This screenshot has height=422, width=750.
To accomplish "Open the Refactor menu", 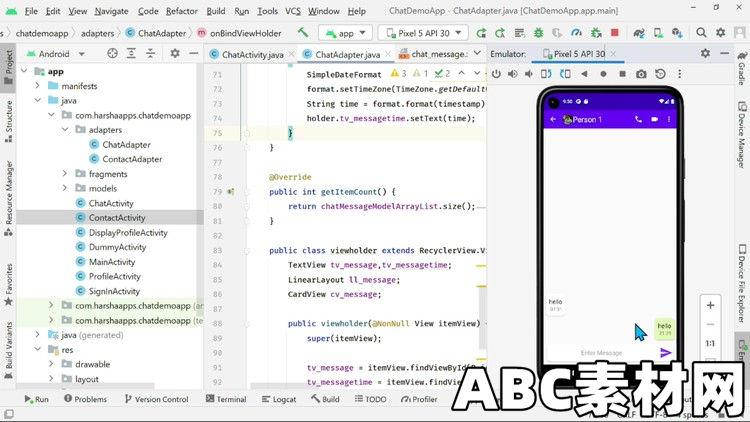I will point(181,11).
